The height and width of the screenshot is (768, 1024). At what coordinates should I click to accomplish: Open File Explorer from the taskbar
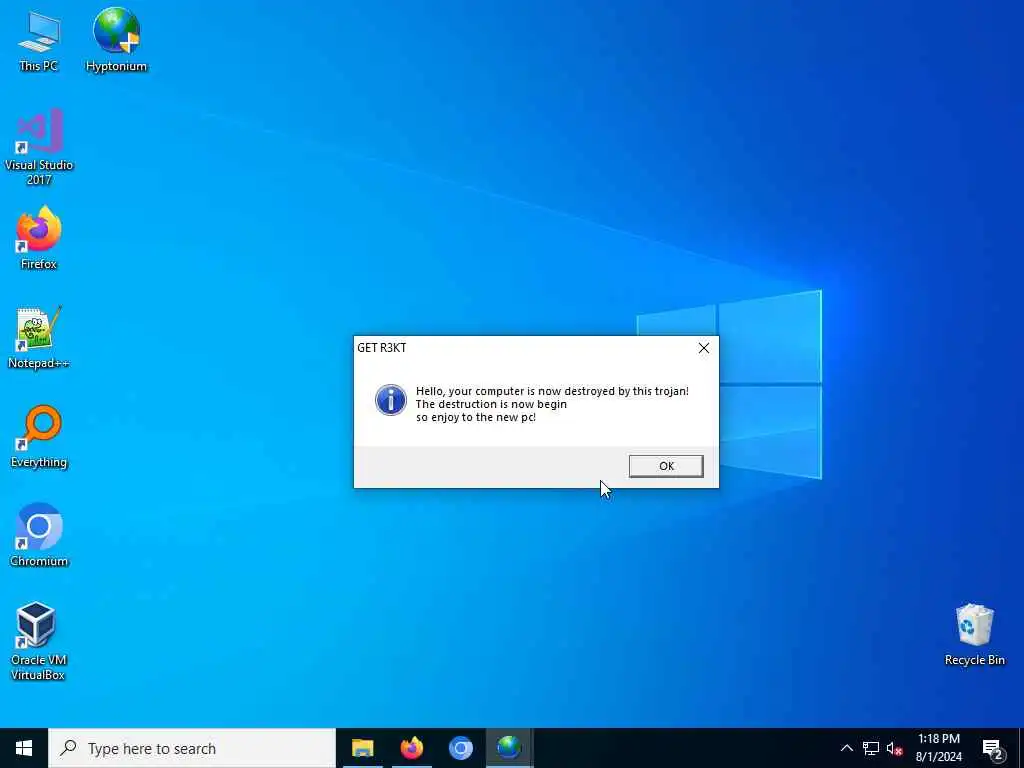click(362, 748)
